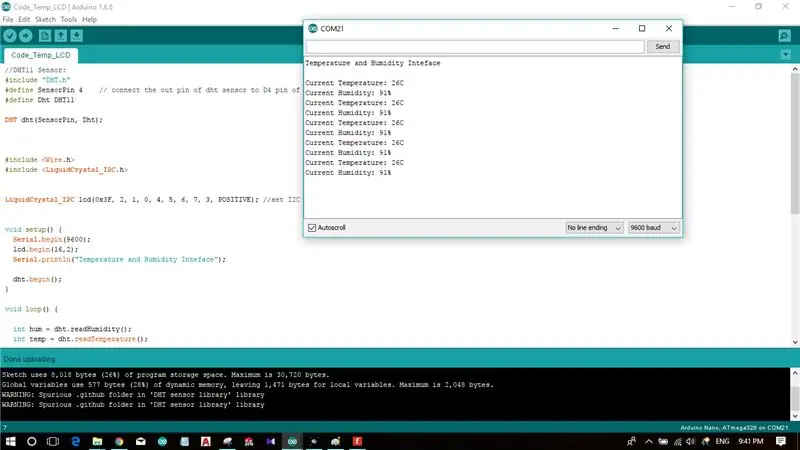Open a sketch using the up-arrow icon

tap(61, 36)
